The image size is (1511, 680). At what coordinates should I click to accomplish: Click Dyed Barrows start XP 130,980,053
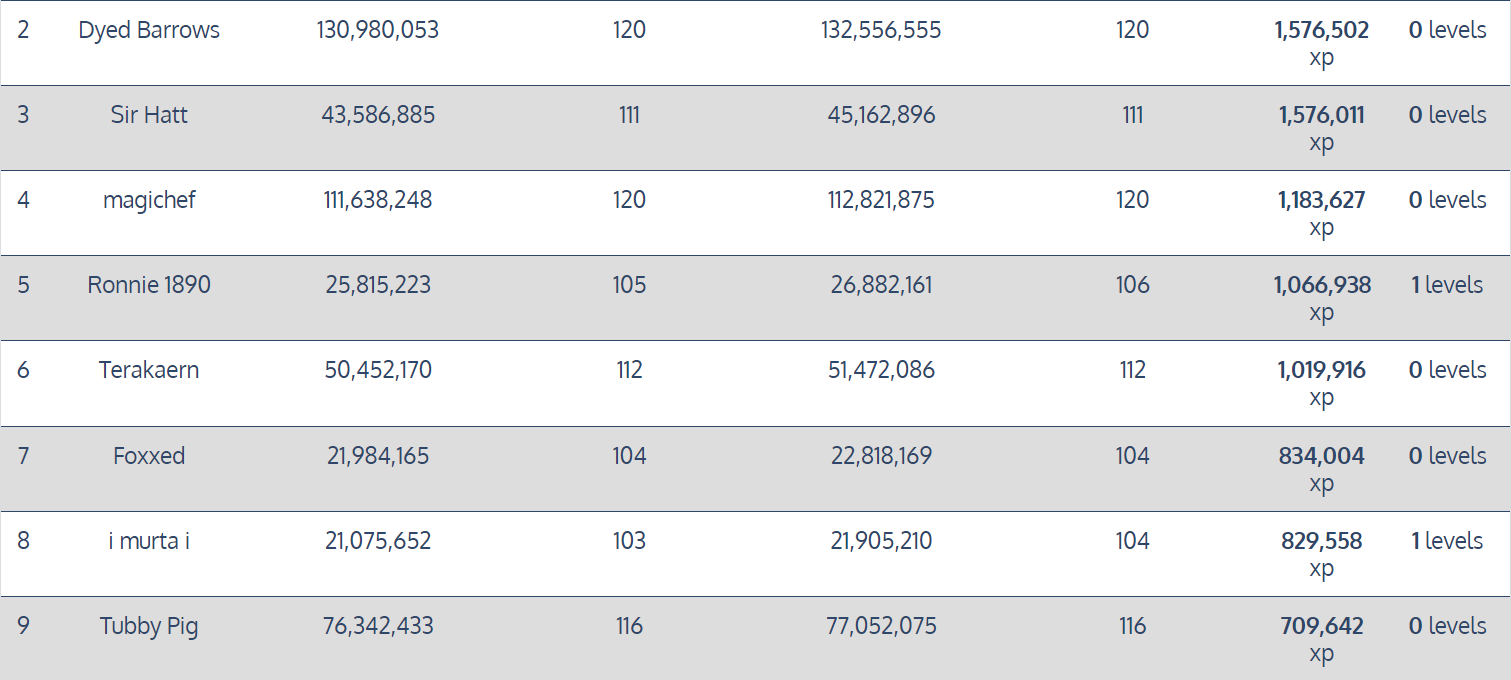[x=378, y=30]
